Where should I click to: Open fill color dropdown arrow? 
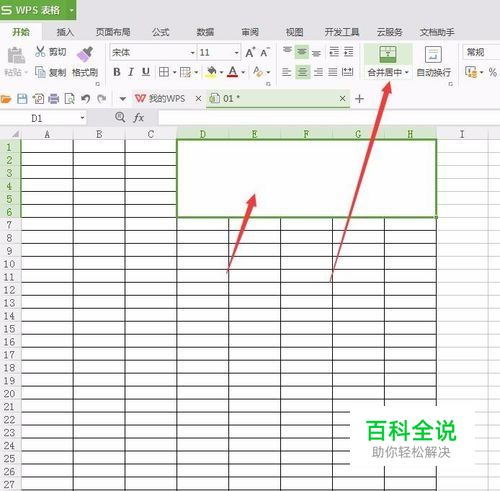point(221,72)
